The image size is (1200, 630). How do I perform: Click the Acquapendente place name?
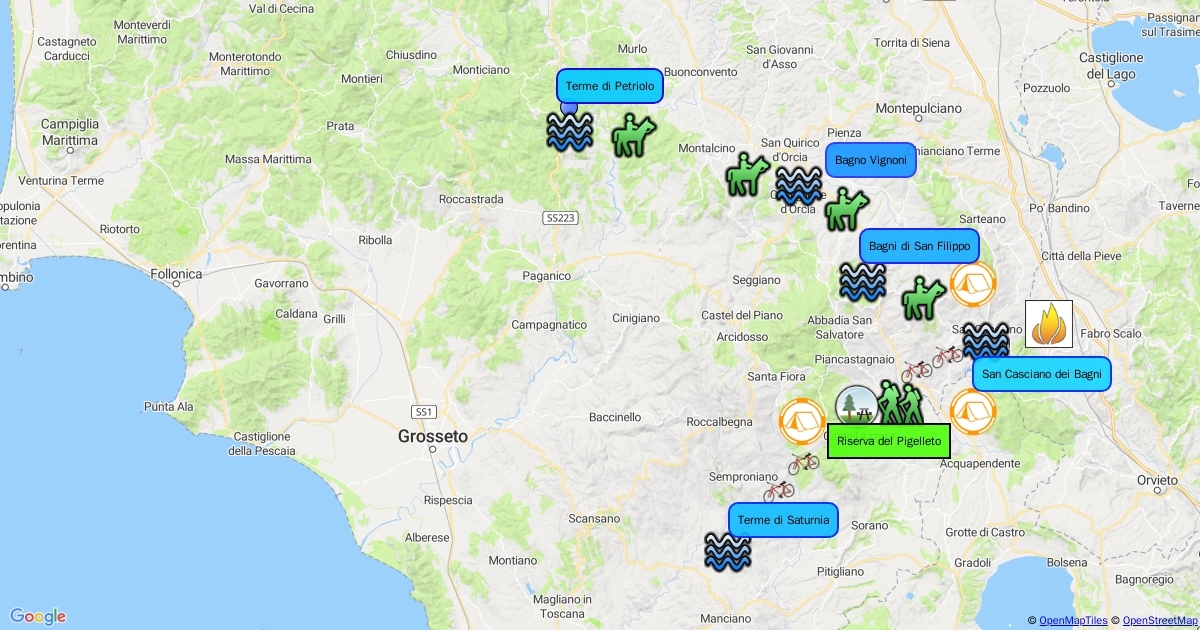[x=980, y=464]
